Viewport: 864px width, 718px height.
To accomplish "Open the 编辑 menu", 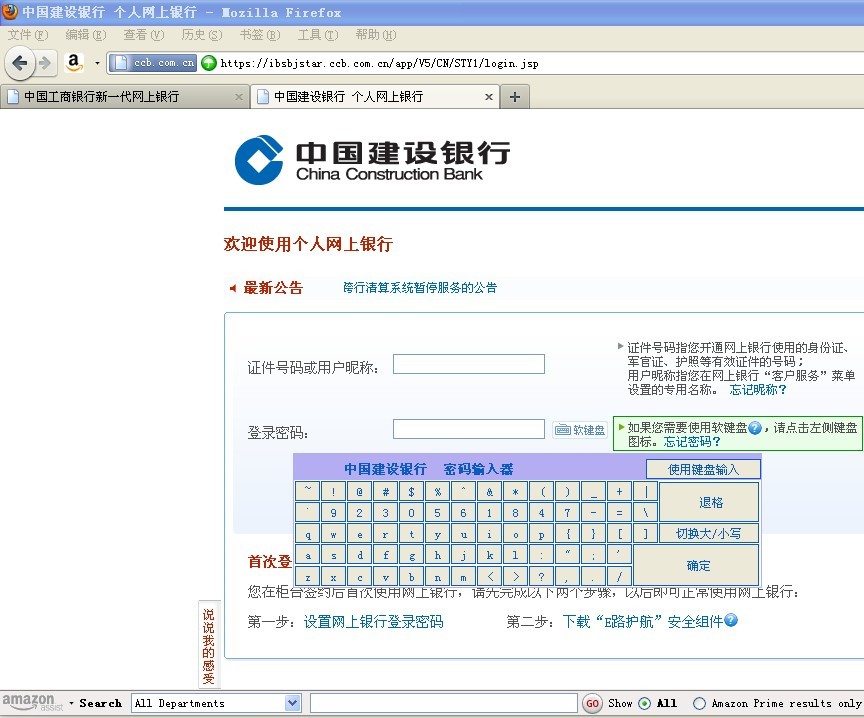I will pyautogui.click(x=86, y=35).
